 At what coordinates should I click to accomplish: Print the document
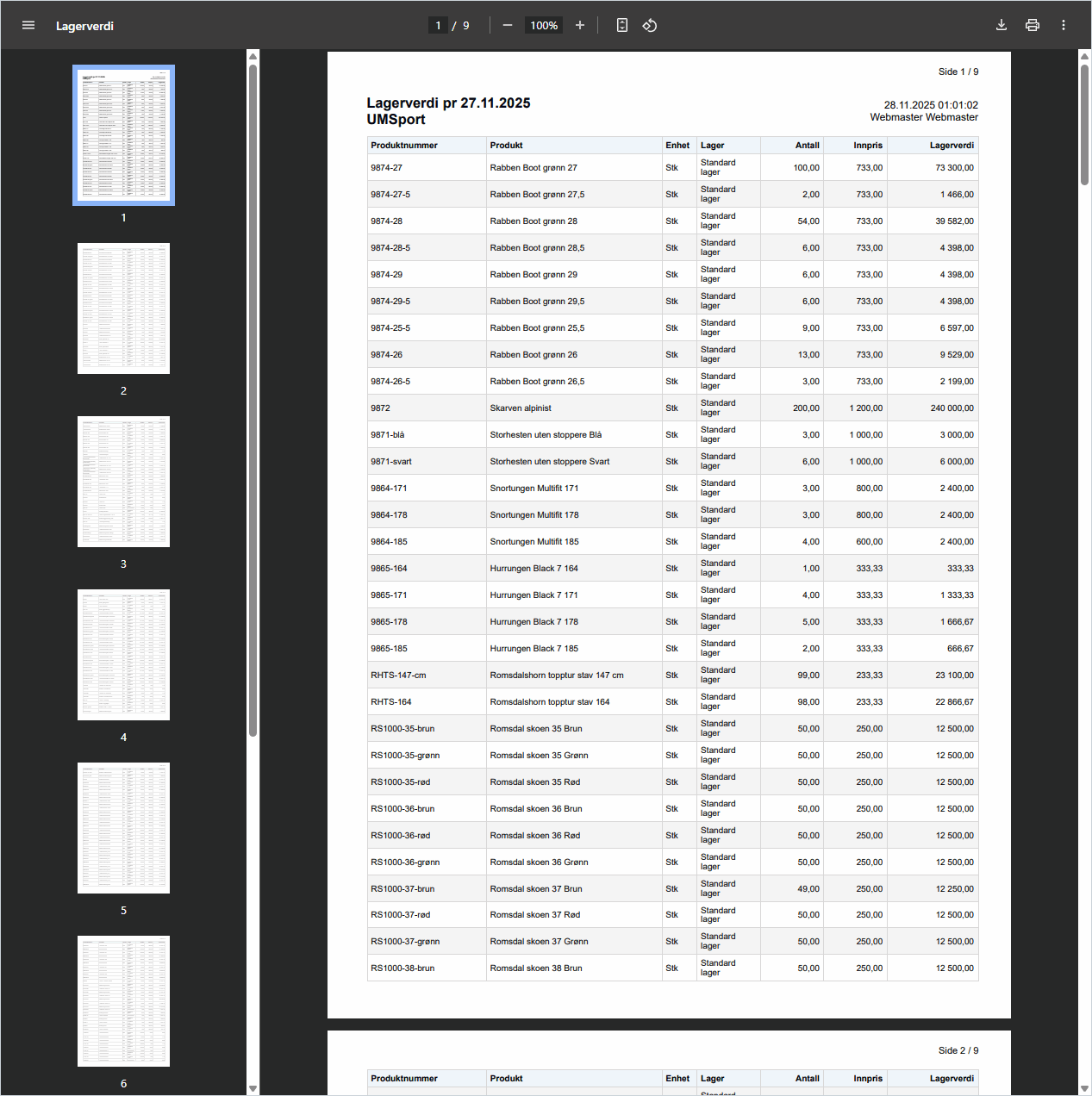(x=1033, y=26)
